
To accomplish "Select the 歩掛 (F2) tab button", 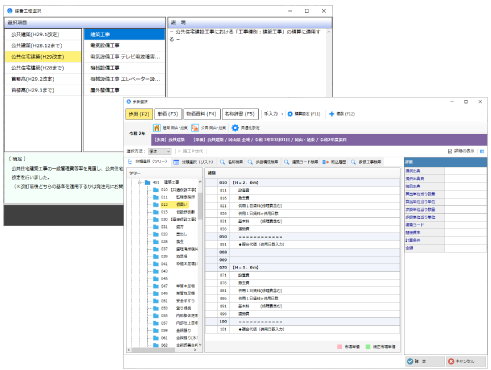I will click(x=139, y=114).
